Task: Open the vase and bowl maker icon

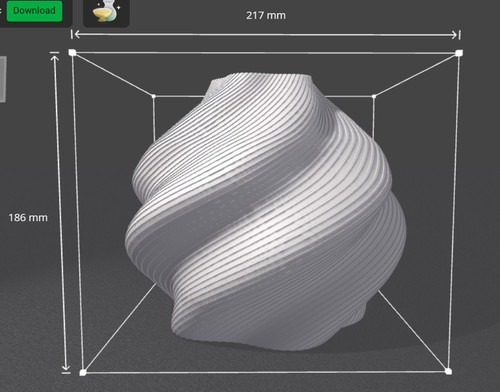Action: [106, 12]
